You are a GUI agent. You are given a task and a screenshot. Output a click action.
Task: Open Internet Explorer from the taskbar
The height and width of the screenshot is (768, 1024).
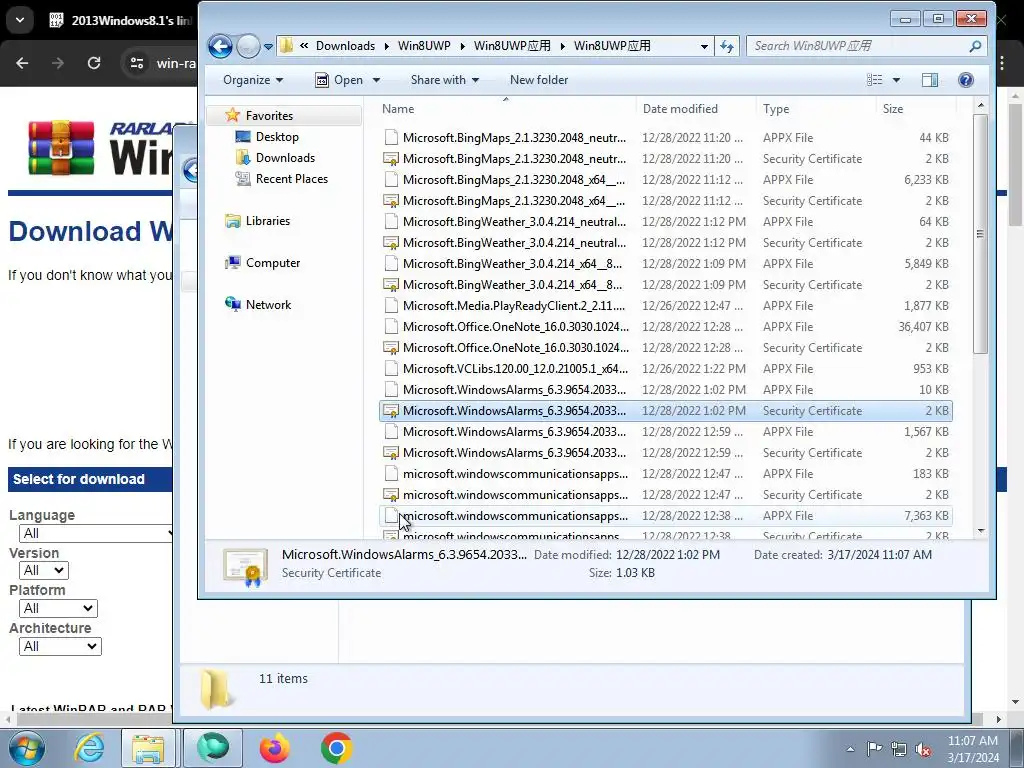(x=89, y=748)
